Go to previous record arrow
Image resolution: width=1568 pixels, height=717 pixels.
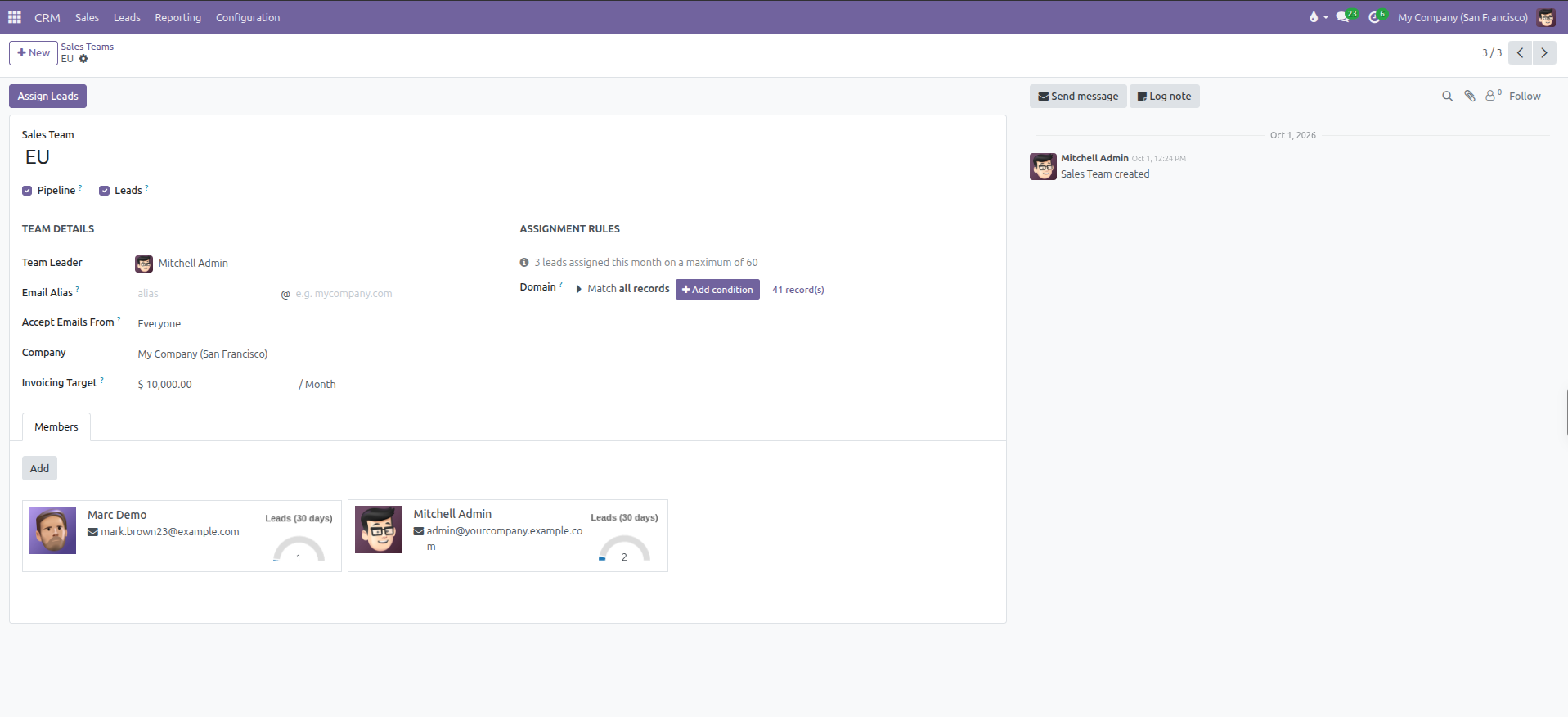[x=1520, y=52]
